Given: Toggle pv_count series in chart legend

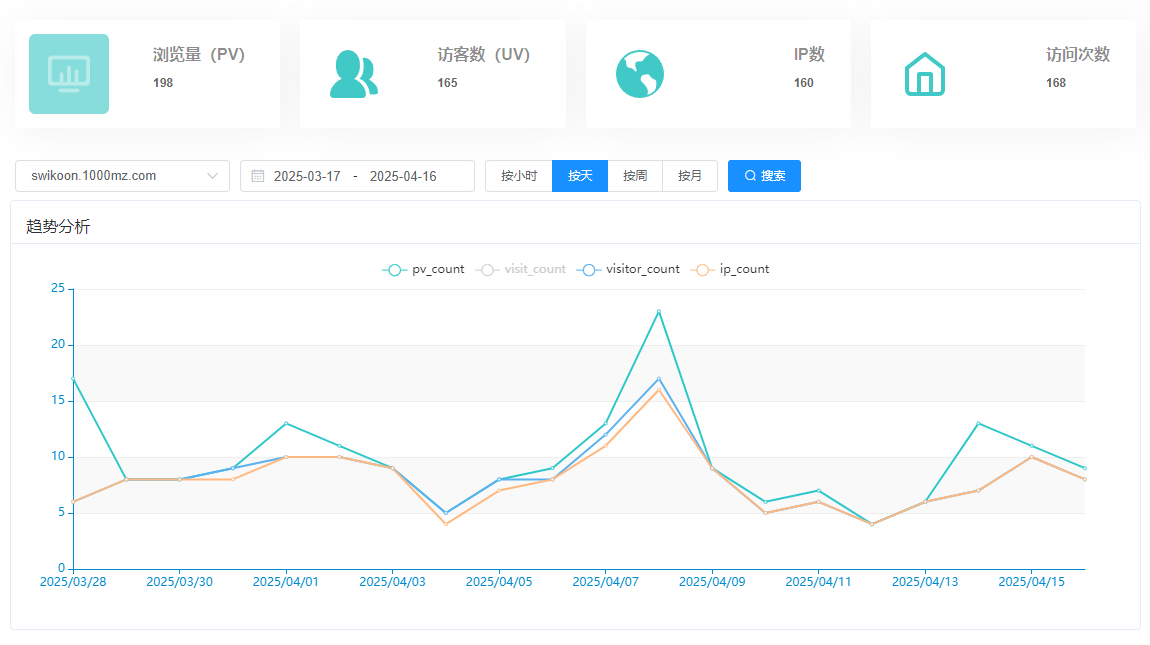Looking at the screenshot, I should pos(424,269).
